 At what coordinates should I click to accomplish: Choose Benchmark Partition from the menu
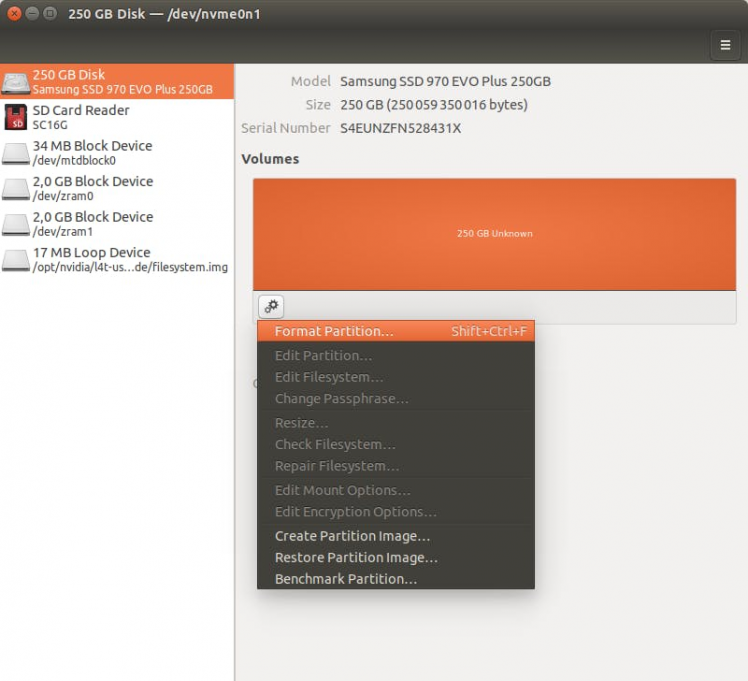pyautogui.click(x=345, y=579)
